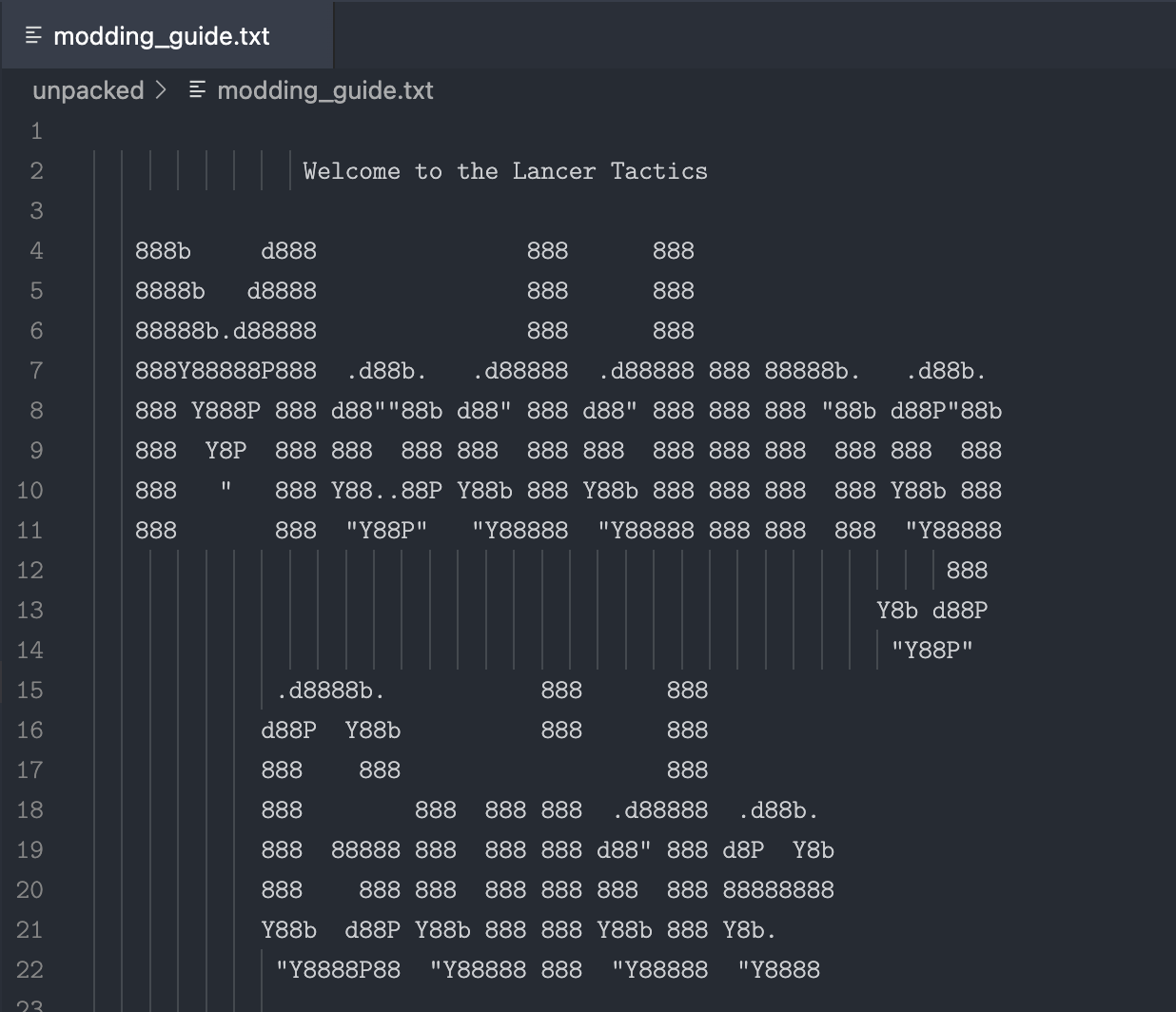The height and width of the screenshot is (1012, 1176).
Task: Click '88888b.d88888' on line 6
Action: [225, 331]
